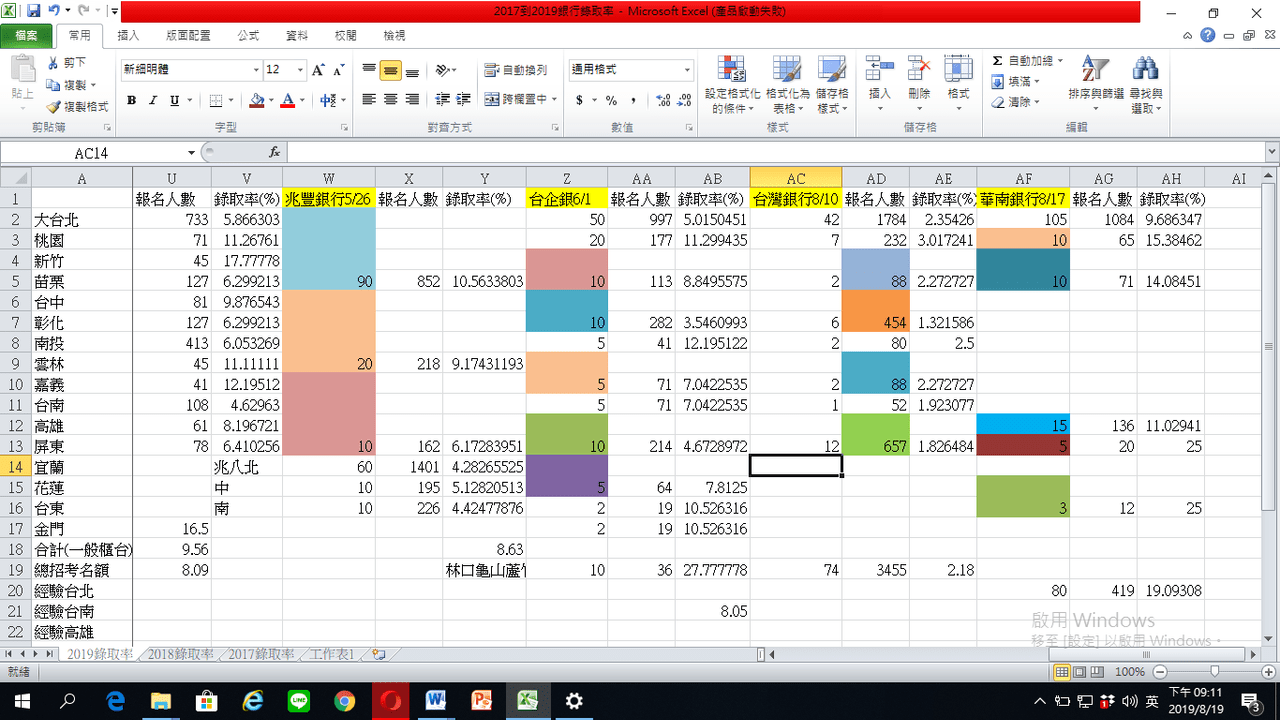Image resolution: width=1280 pixels, height=720 pixels.
Task: Switch to Page Layout view in the status bar
Action: coord(1080,672)
